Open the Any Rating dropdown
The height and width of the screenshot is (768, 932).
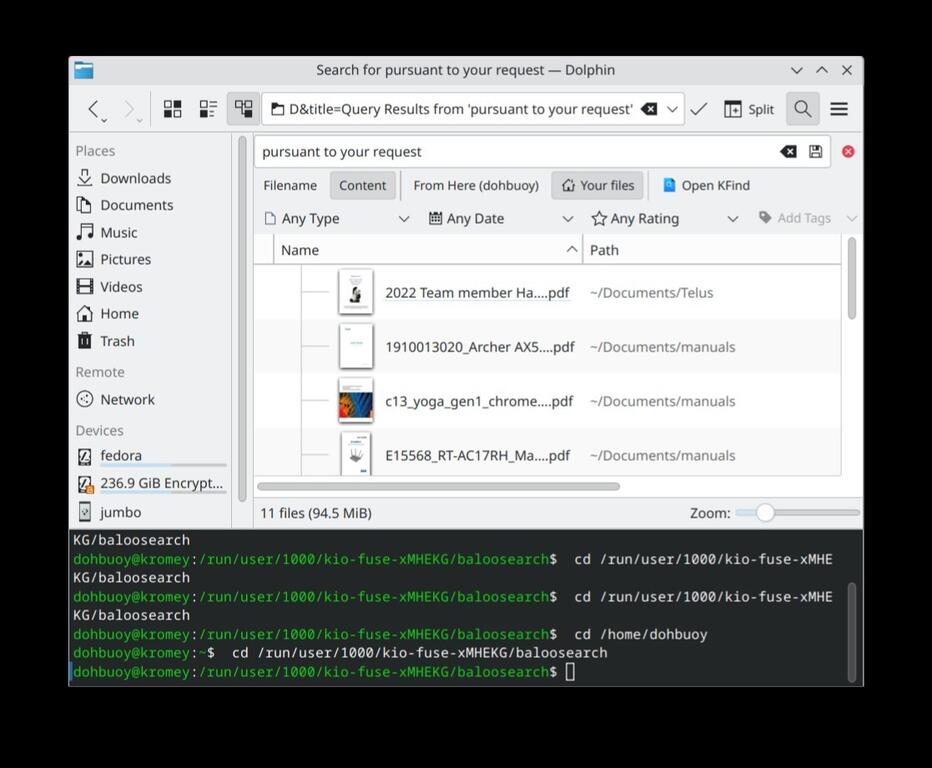tap(665, 218)
